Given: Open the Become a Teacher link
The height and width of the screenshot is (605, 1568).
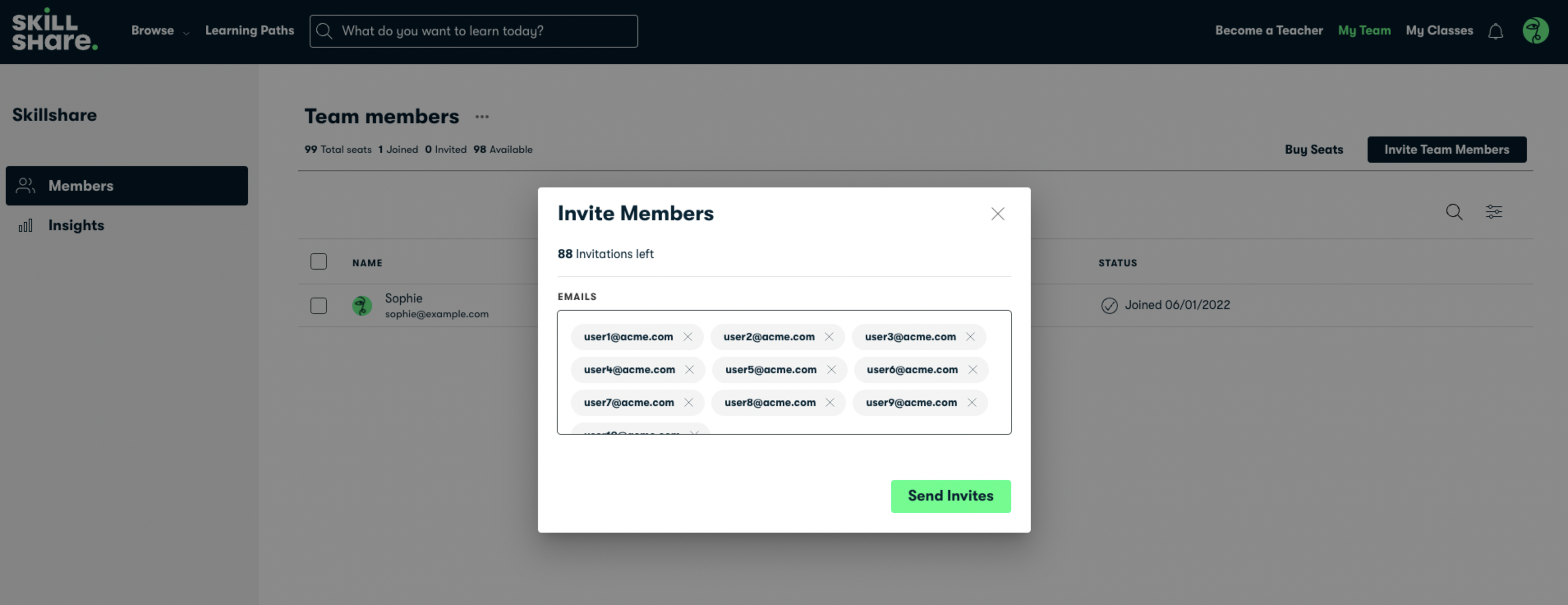Looking at the screenshot, I should click(1269, 30).
